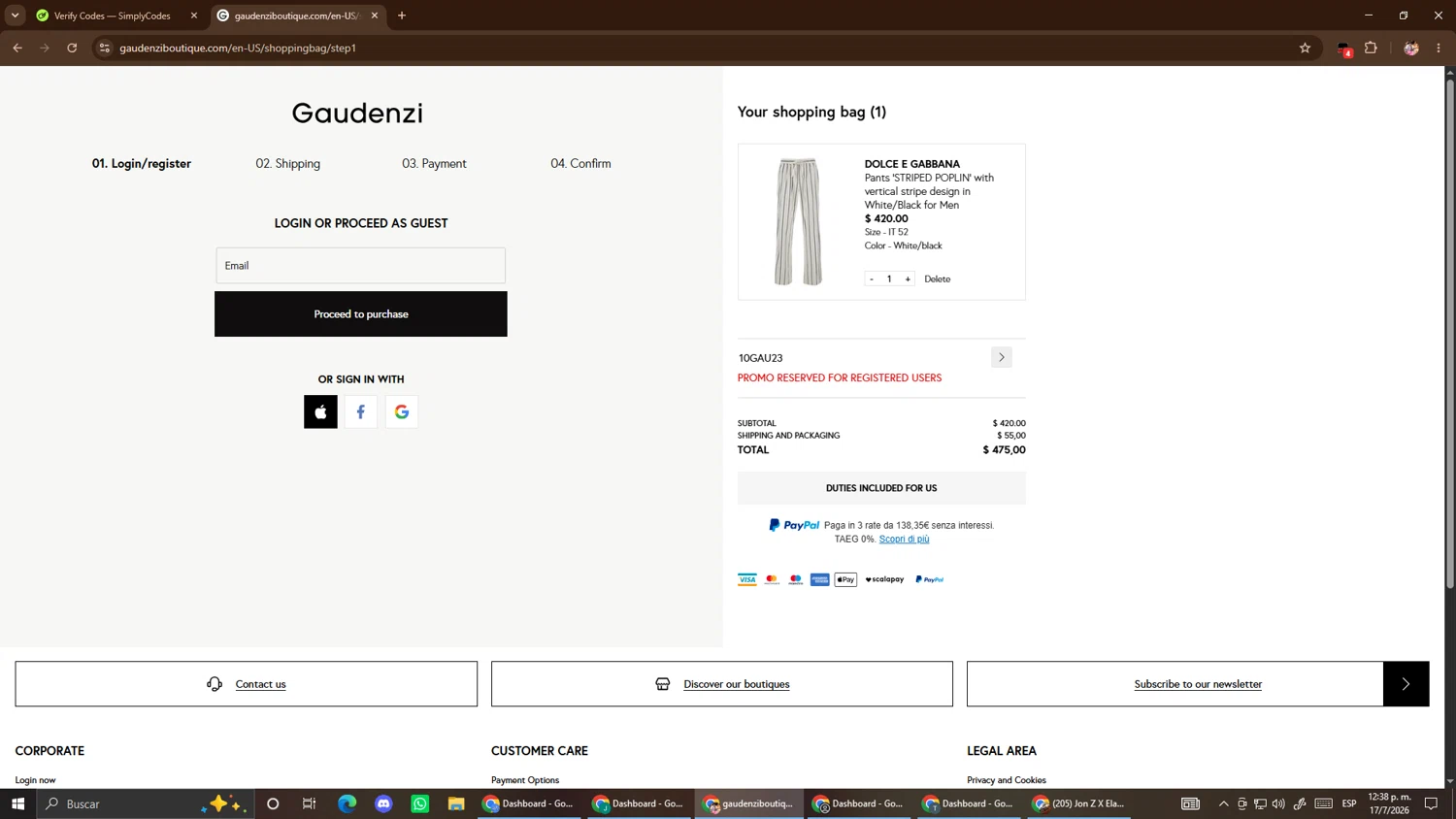This screenshot has height=819, width=1456.
Task: Select the 01. Login/register step
Action: [142, 163]
